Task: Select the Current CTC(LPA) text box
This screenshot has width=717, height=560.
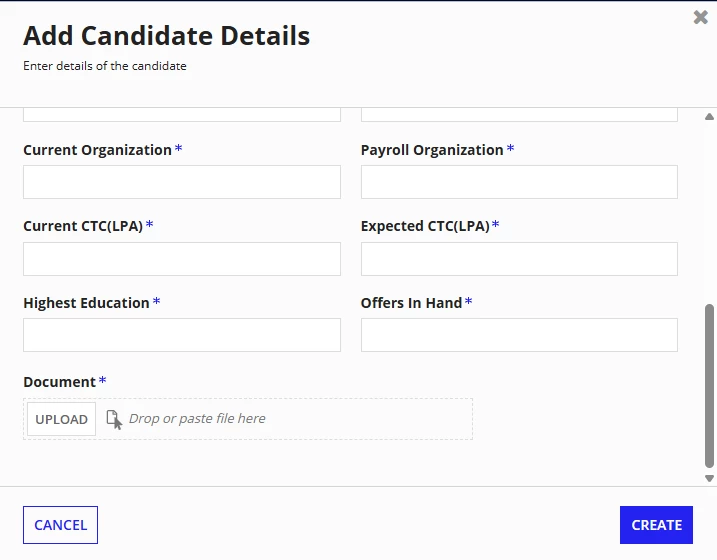Action: coord(182,259)
